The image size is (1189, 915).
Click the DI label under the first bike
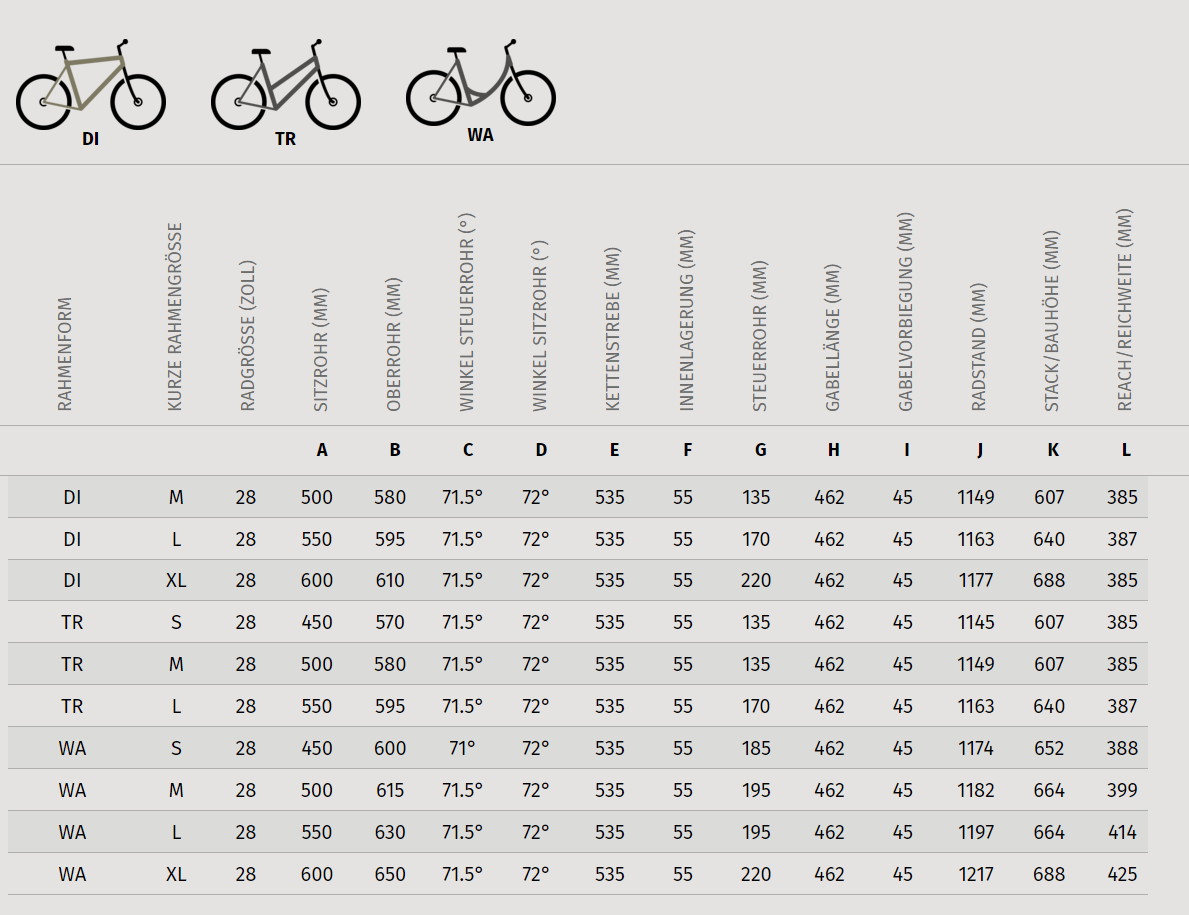pyautogui.click(x=90, y=139)
